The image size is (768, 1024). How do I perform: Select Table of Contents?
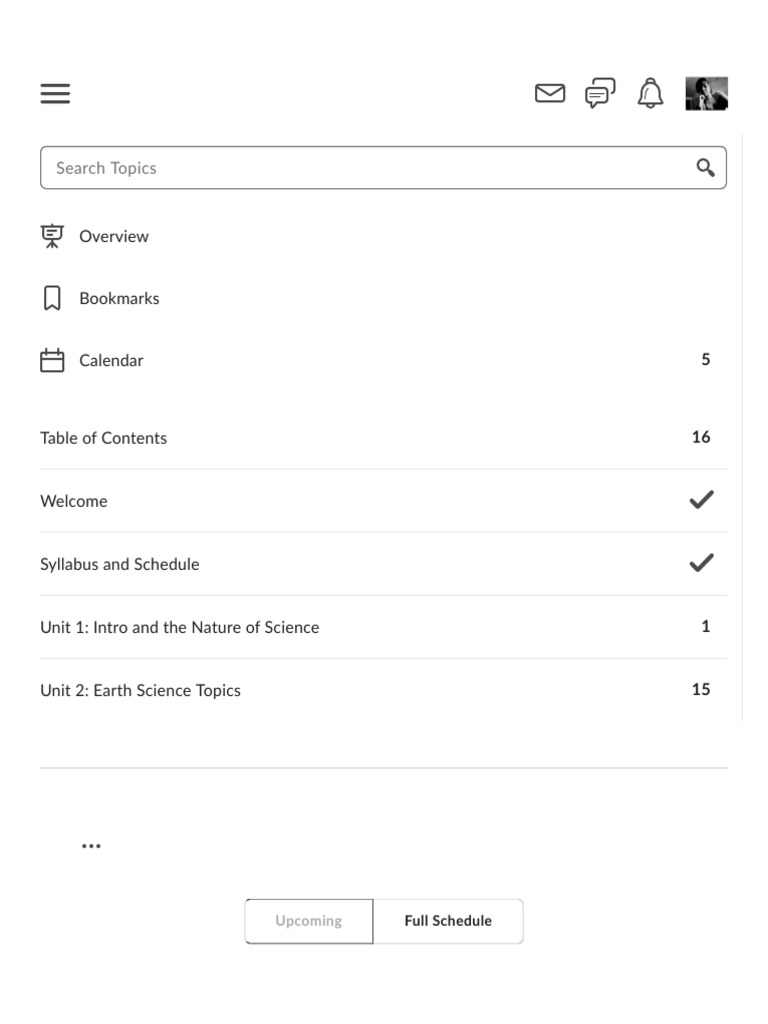pos(383,438)
